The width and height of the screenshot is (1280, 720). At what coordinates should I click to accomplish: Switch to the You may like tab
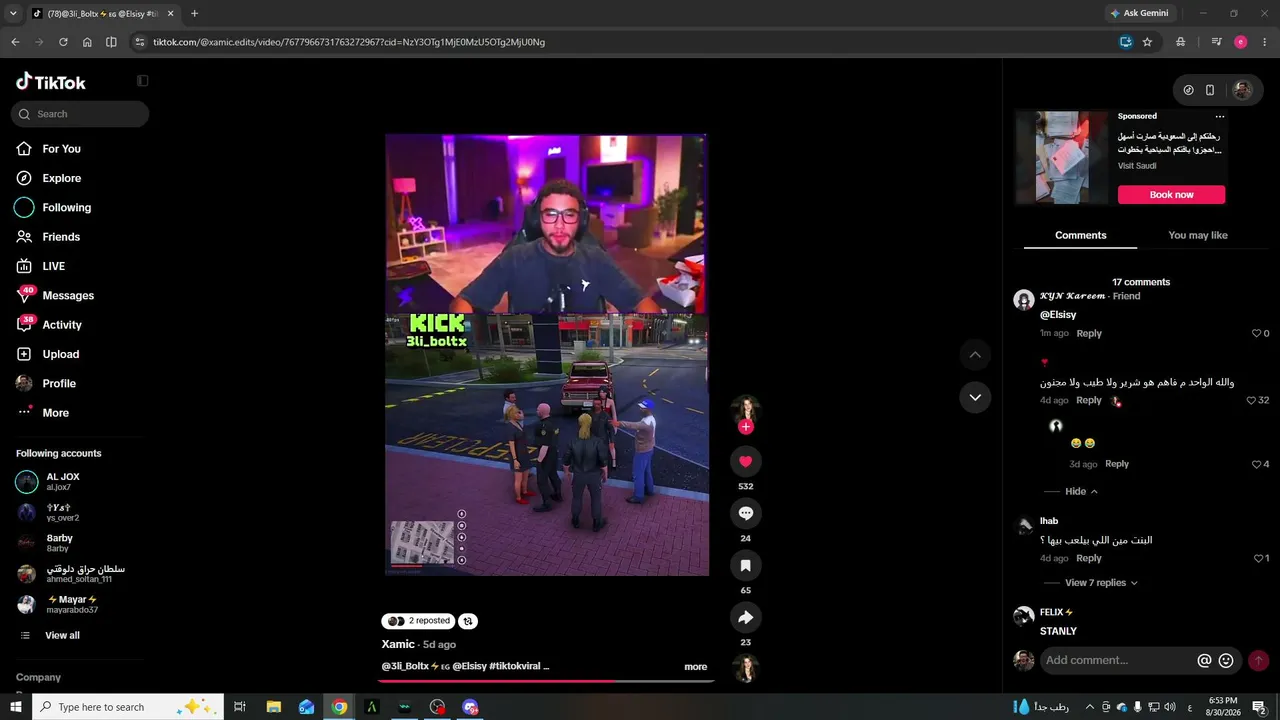tap(1198, 236)
